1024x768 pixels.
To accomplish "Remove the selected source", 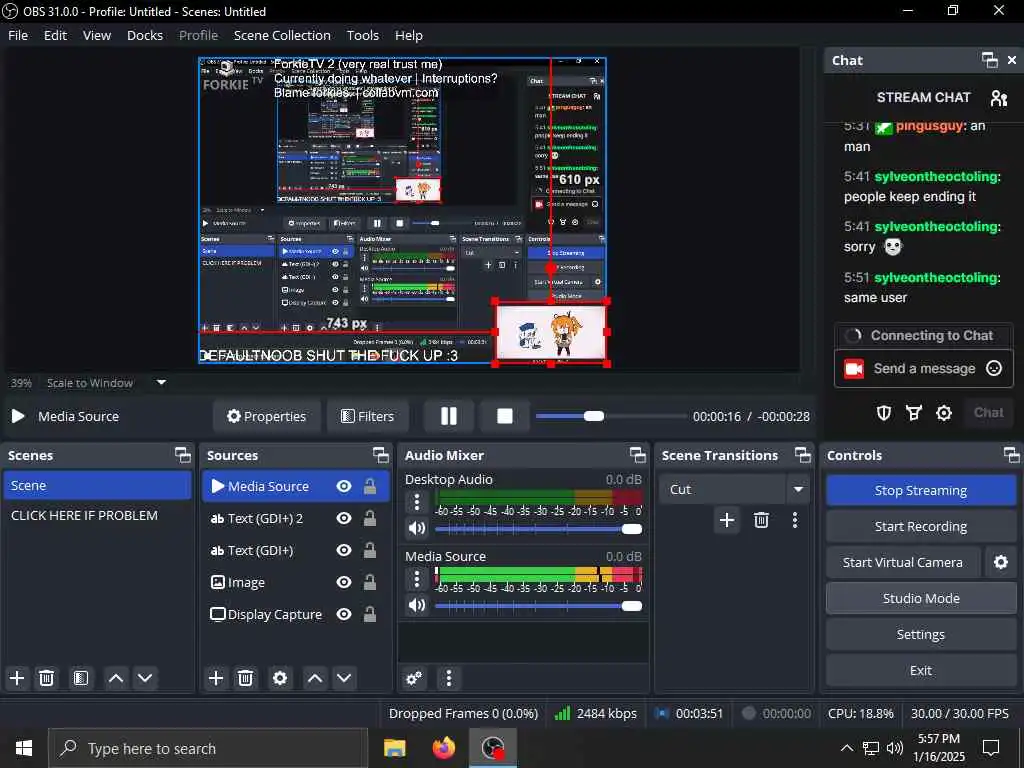I will 245,678.
